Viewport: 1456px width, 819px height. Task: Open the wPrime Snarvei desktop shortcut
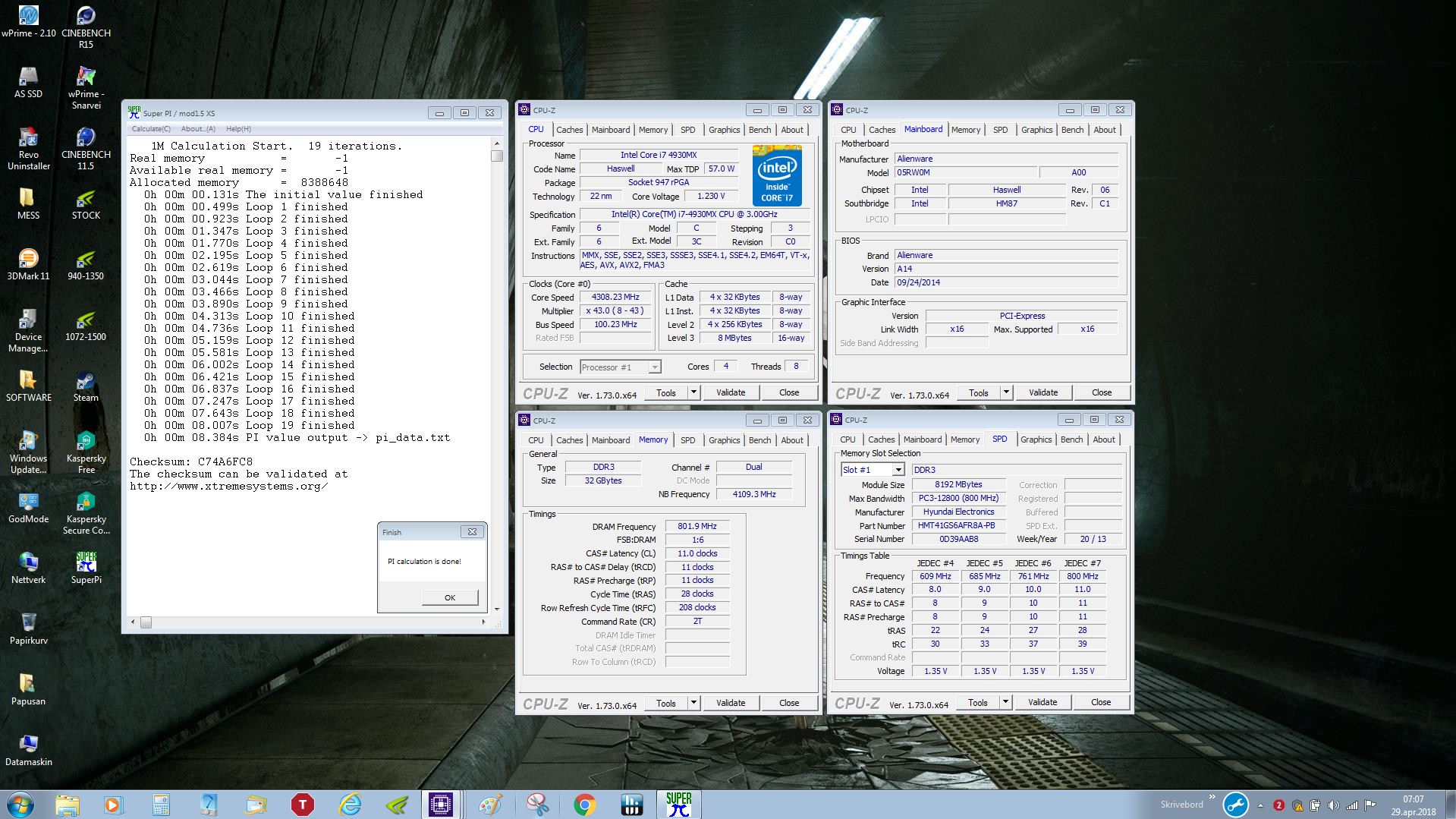click(x=86, y=87)
